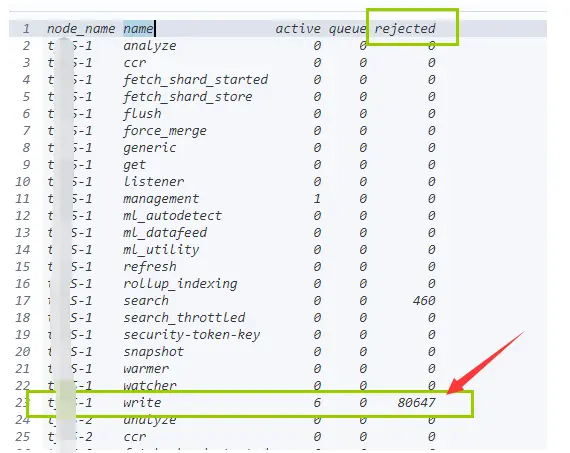Click the 'fetch_shard_started' entry
This screenshot has height=453, width=570.
coord(196,80)
